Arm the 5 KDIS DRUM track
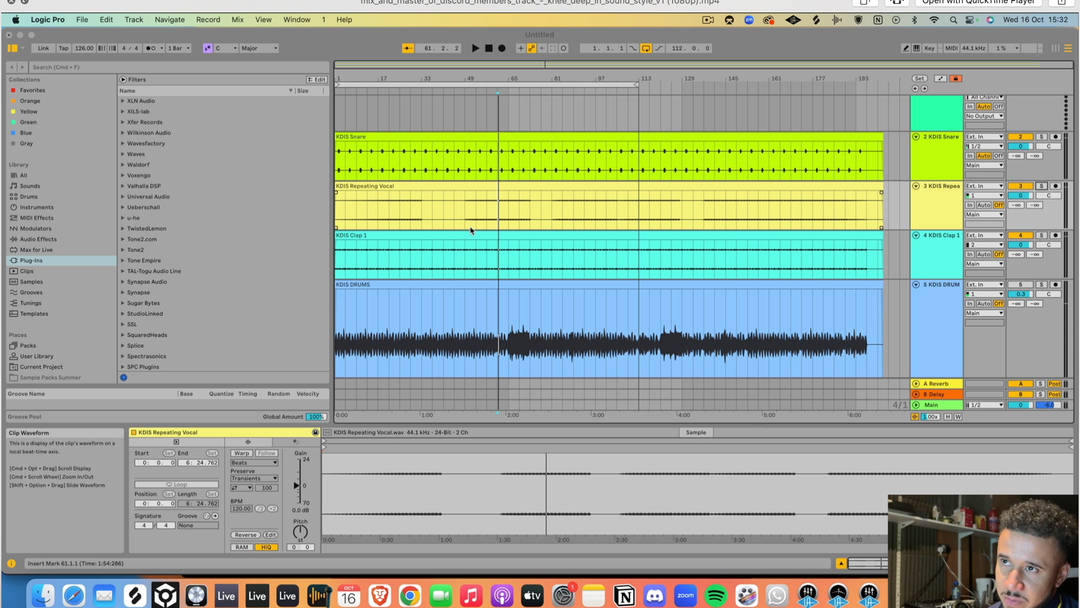The image size is (1080, 608). 1054,284
